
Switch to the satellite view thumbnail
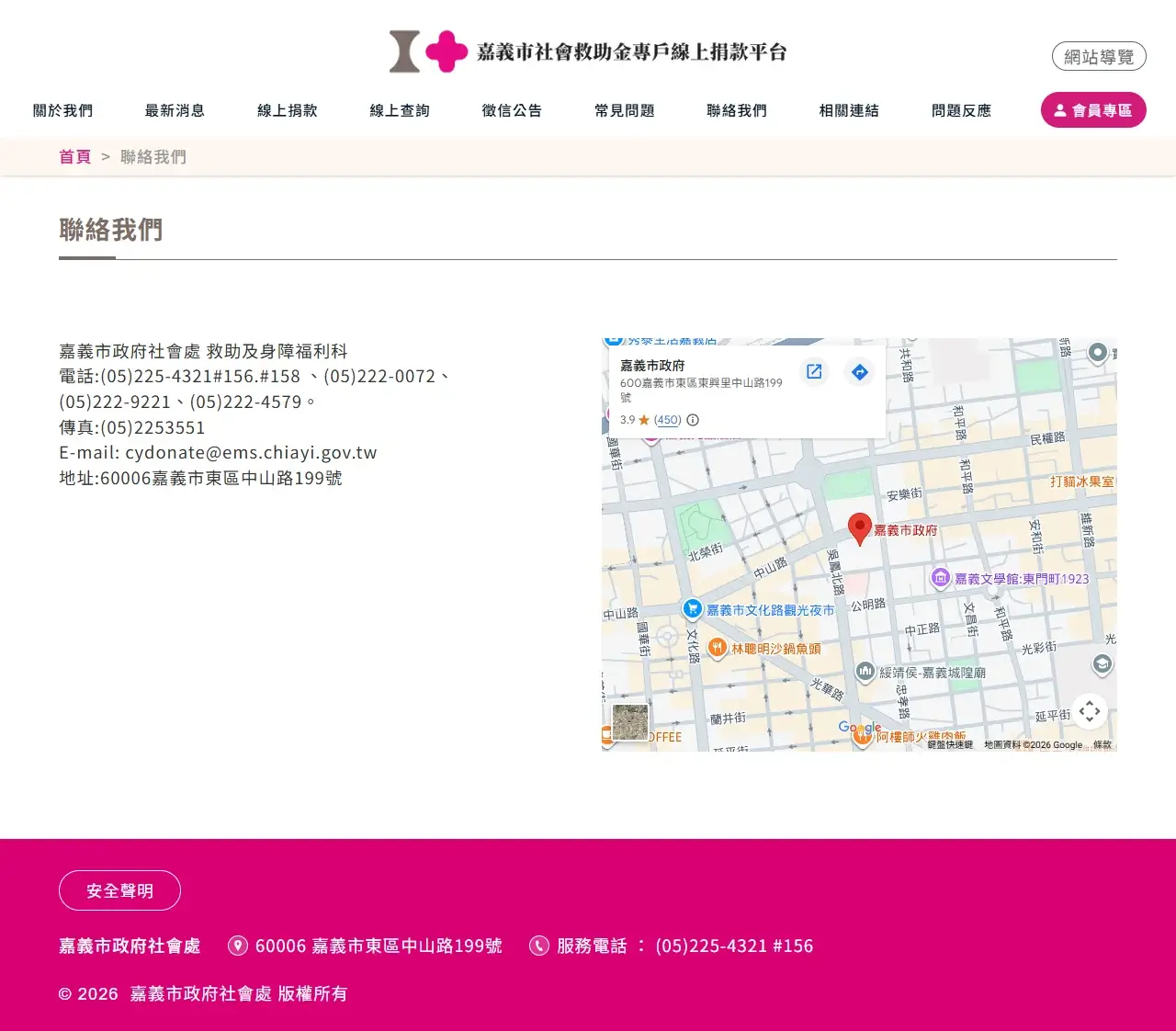[630, 722]
